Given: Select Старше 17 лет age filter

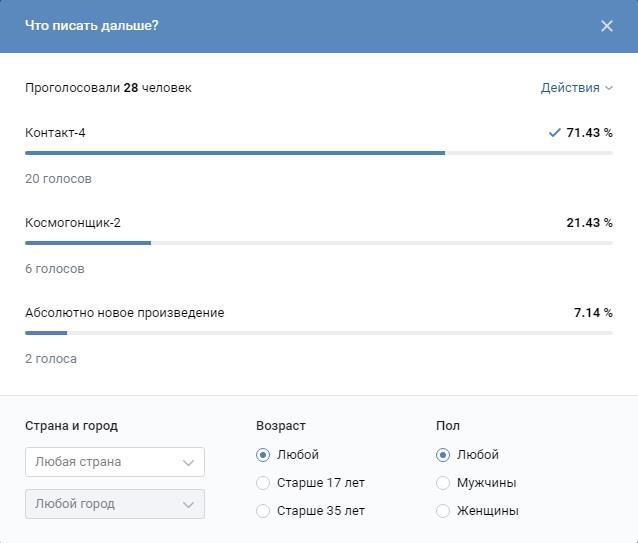Looking at the screenshot, I should (263, 483).
